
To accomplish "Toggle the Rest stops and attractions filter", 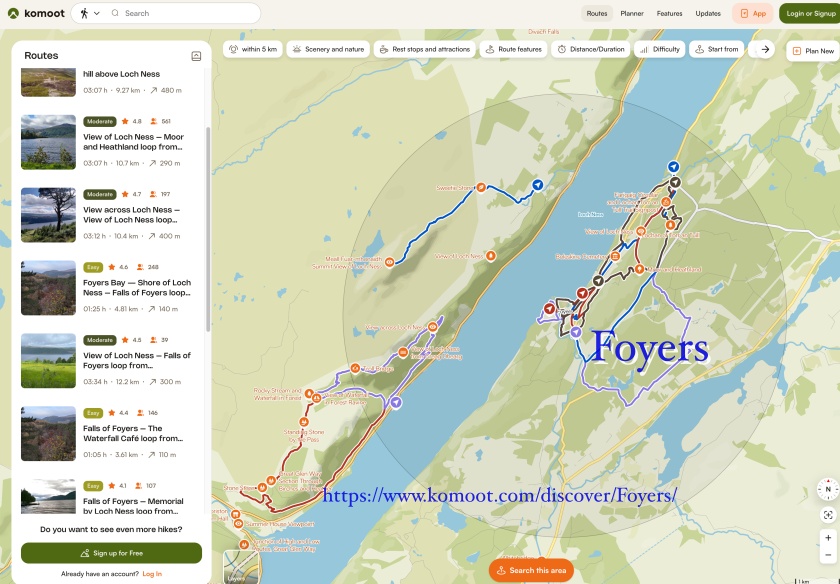I will pos(423,49).
